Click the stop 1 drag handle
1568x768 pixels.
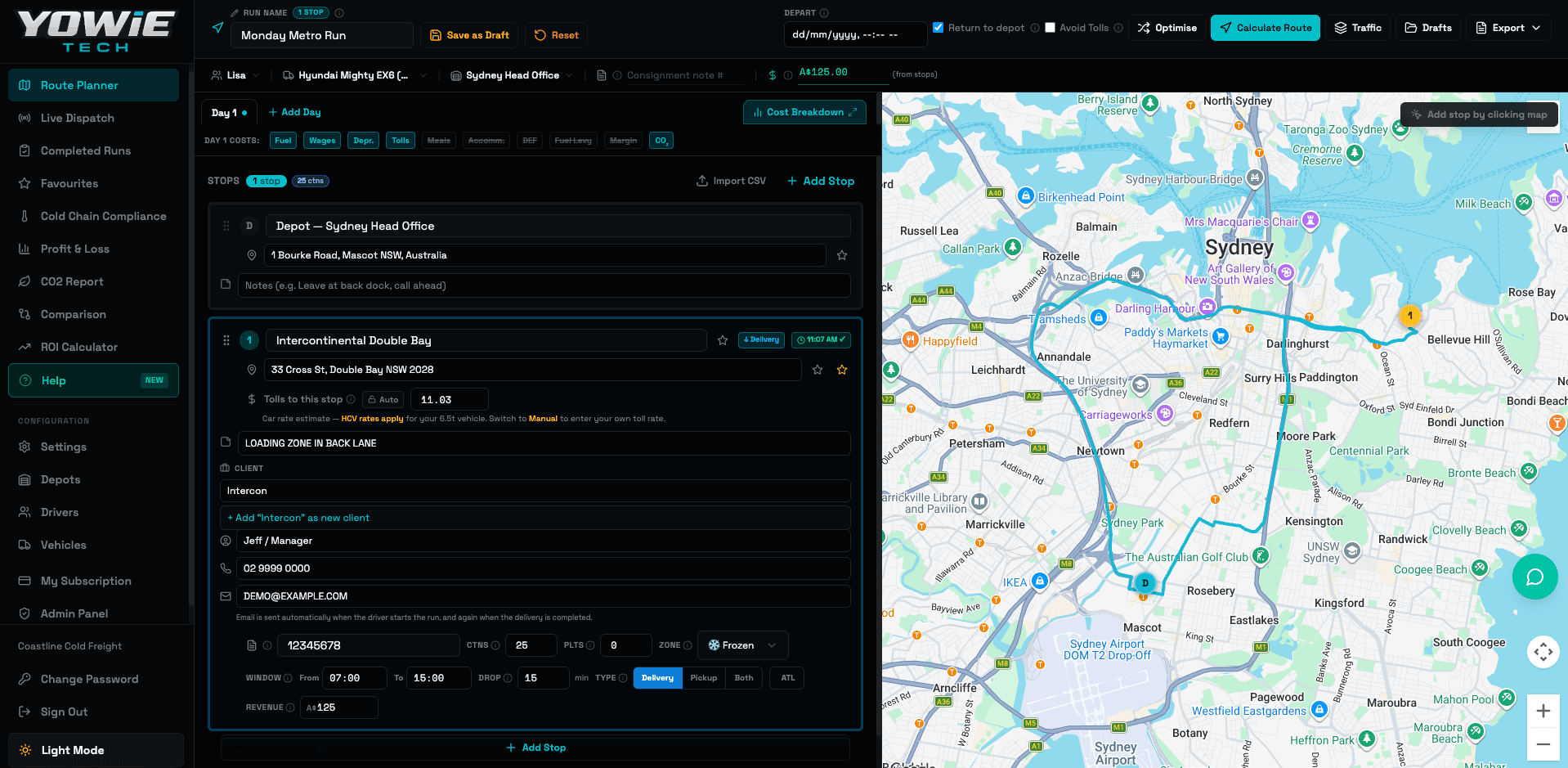pos(226,340)
